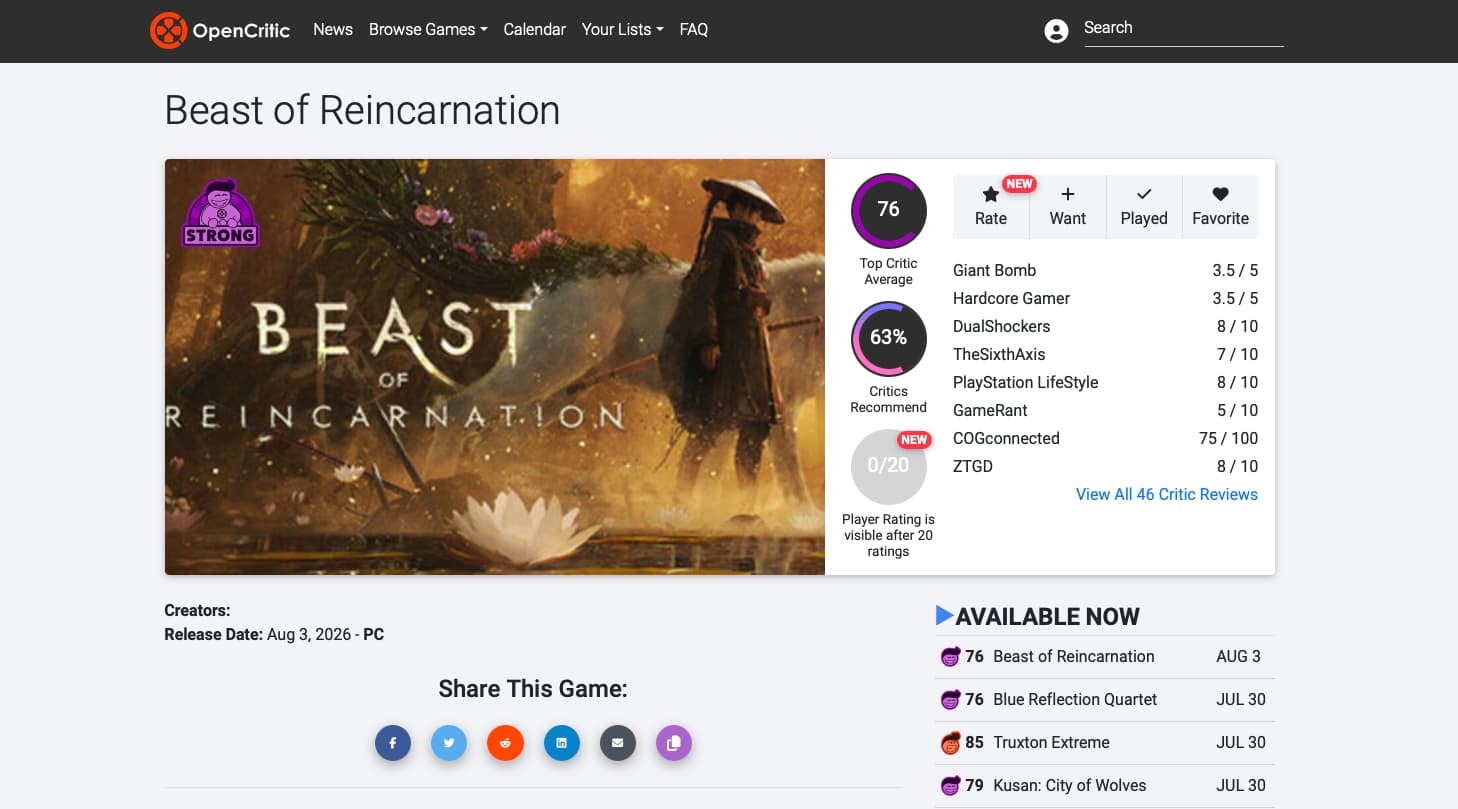The image size is (1458, 809).
Task: Click the tier icon beside Truxton Extreme
Action: coord(950,743)
